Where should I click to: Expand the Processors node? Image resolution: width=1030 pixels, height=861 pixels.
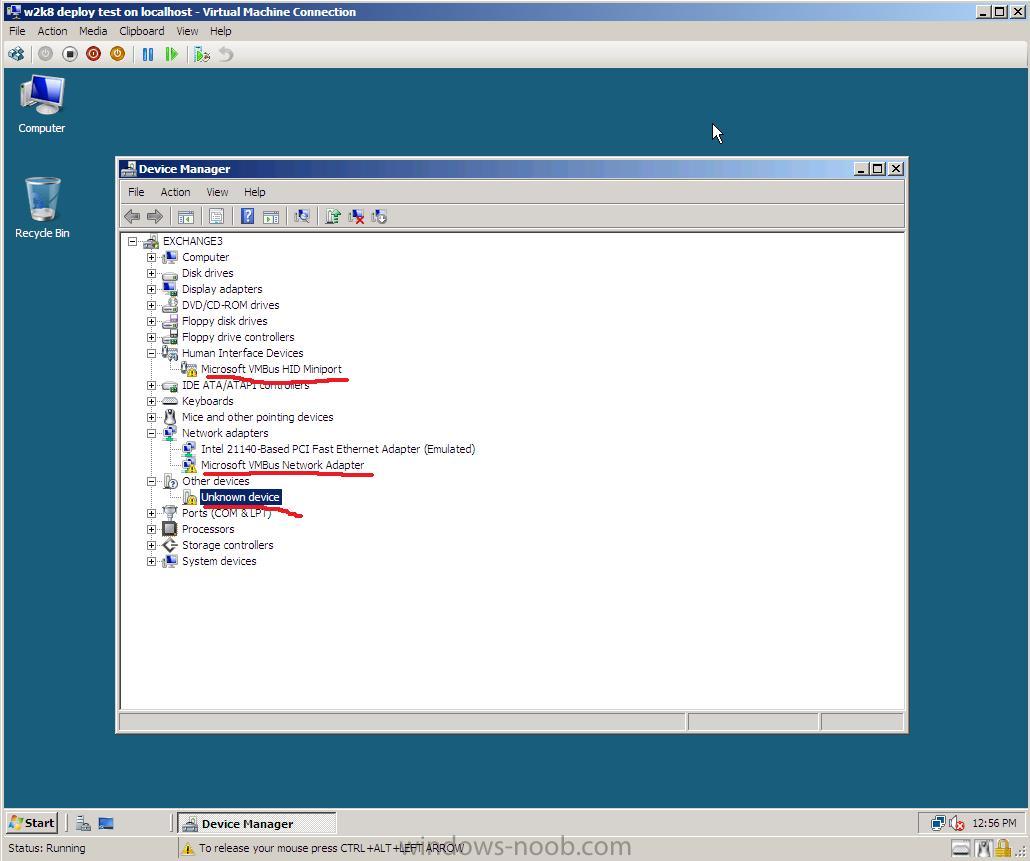click(152, 529)
